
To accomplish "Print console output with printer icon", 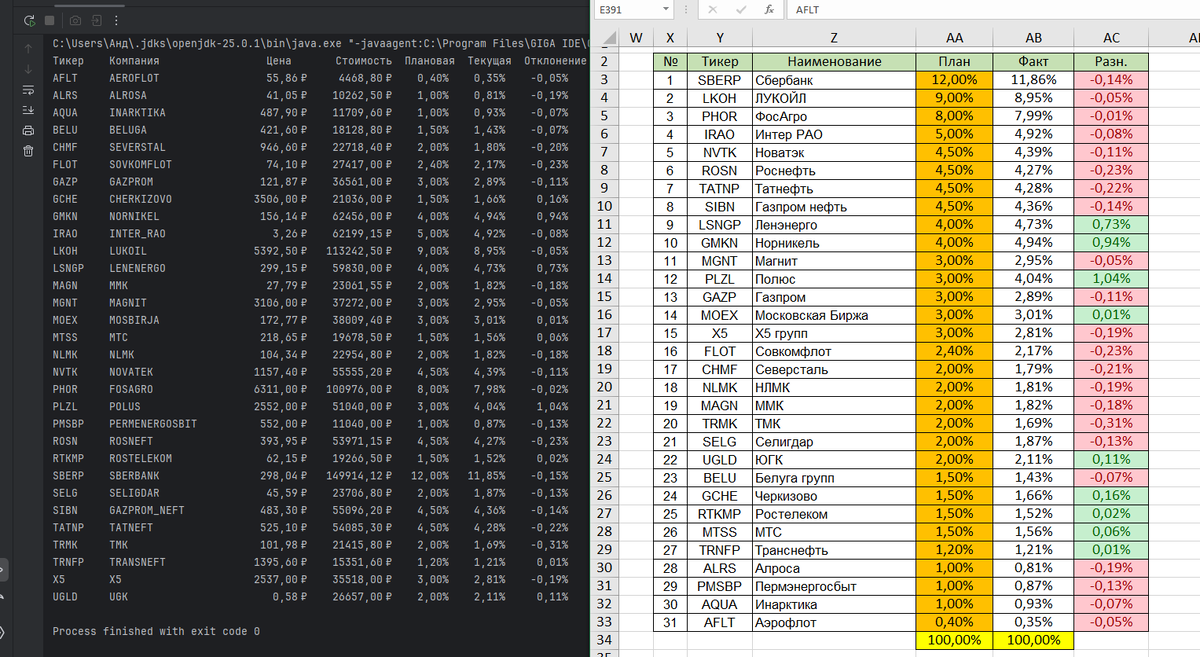I will (x=28, y=130).
